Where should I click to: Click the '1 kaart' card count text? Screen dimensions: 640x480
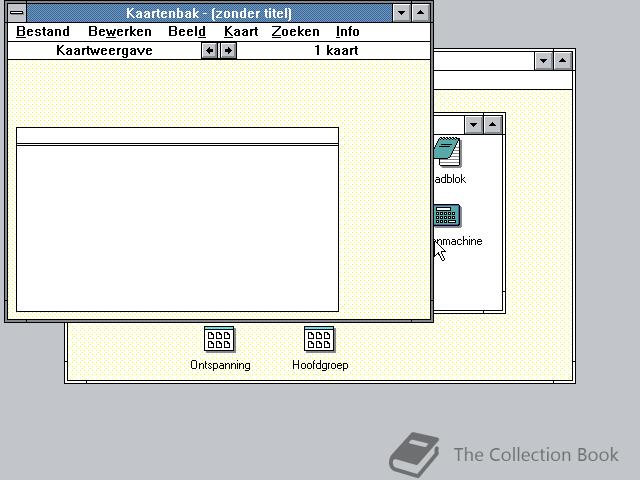[x=336, y=51]
